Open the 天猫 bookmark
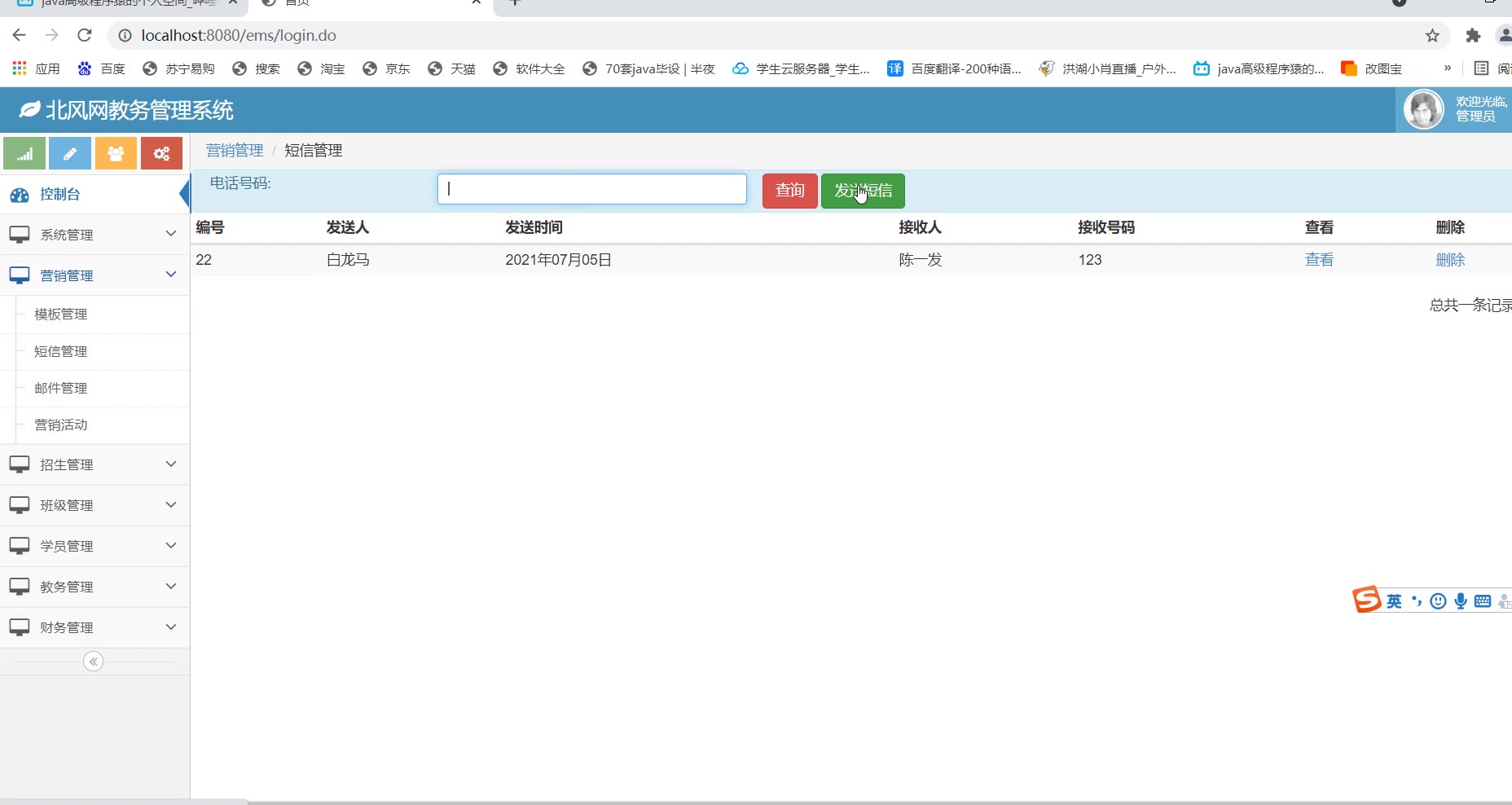Viewport: 1512px width, 805px height. click(451, 68)
